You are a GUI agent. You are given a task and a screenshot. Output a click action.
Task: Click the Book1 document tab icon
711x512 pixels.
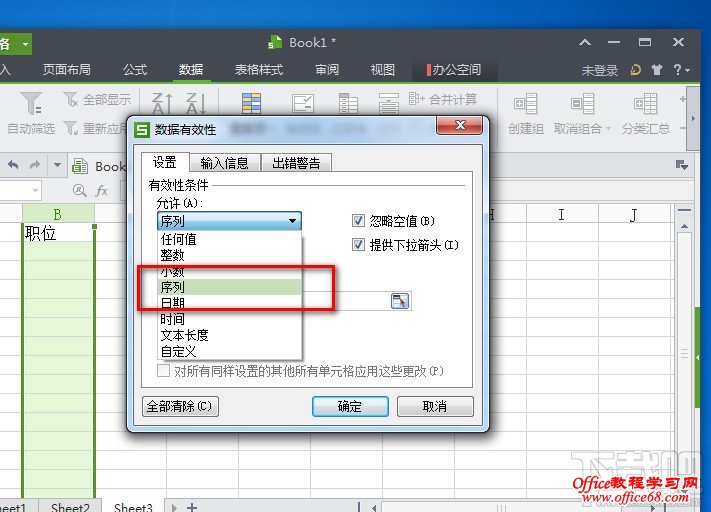(x=80, y=166)
